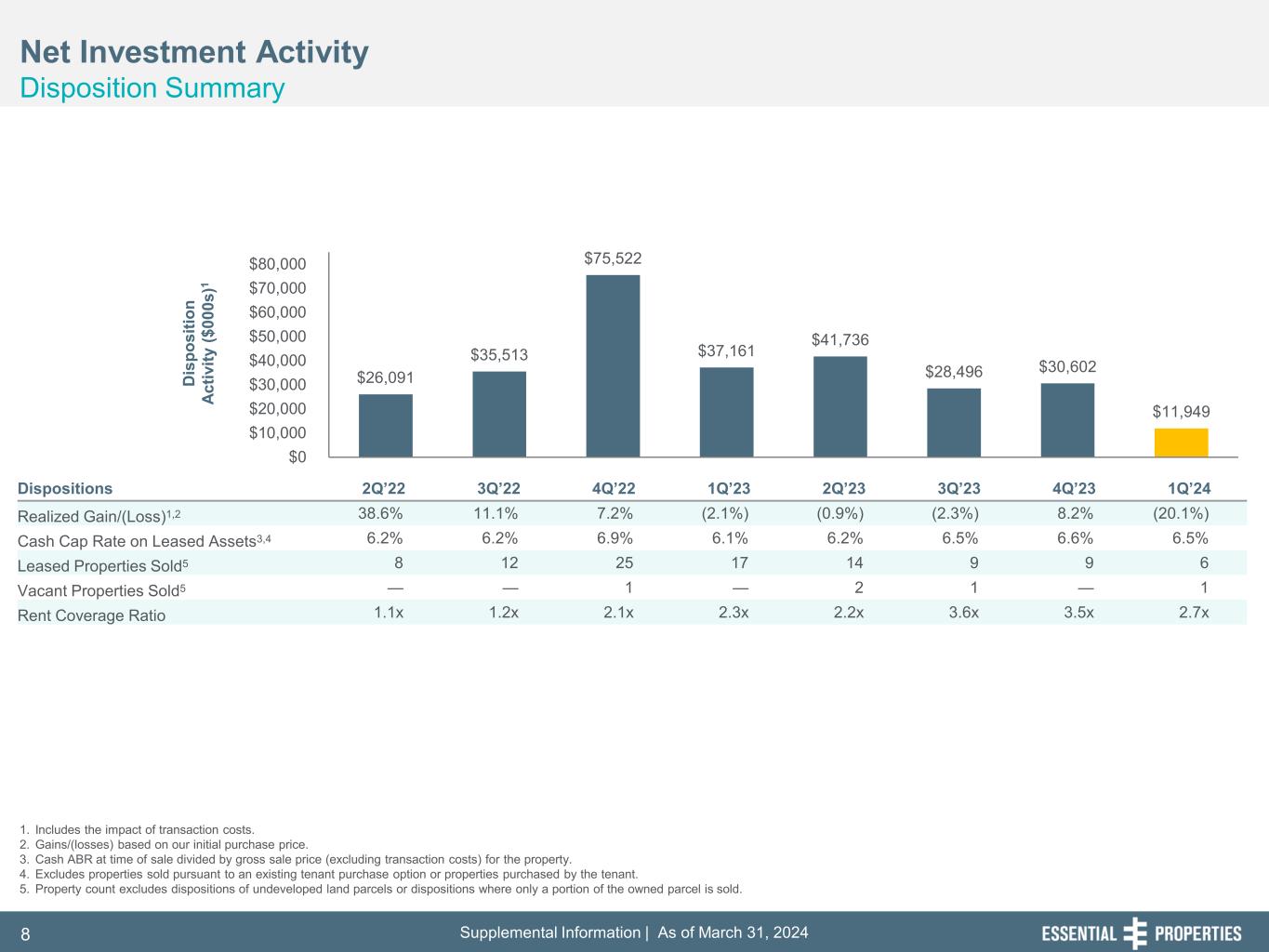Click the Dispositions table header
The height and width of the screenshot is (952, 1269).
click(x=65, y=488)
